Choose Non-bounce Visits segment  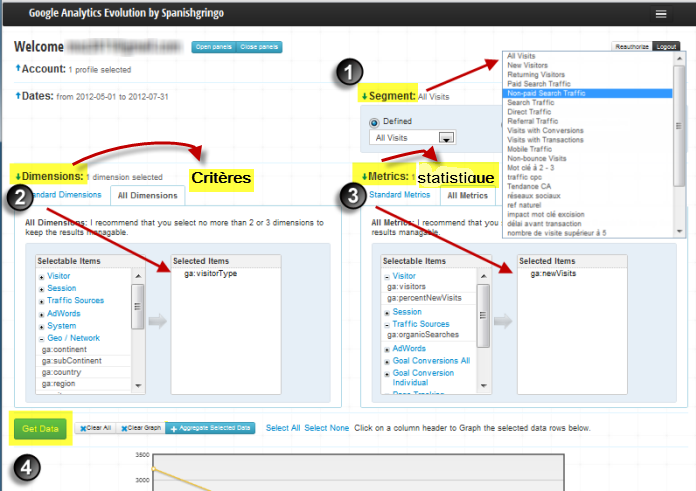pos(537,158)
